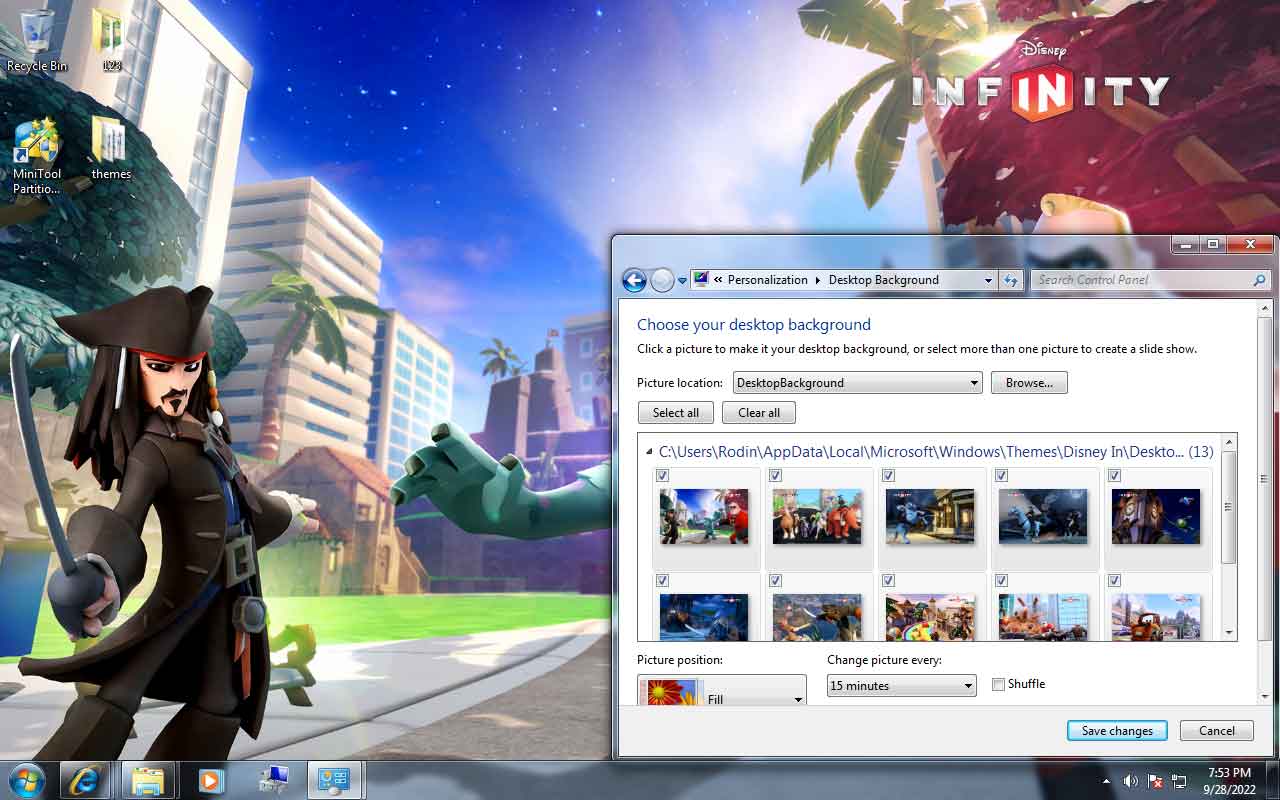This screenshot has height=800, width=1280.
Task: Go back in Control Panel window
Action: tap(634, 280)
